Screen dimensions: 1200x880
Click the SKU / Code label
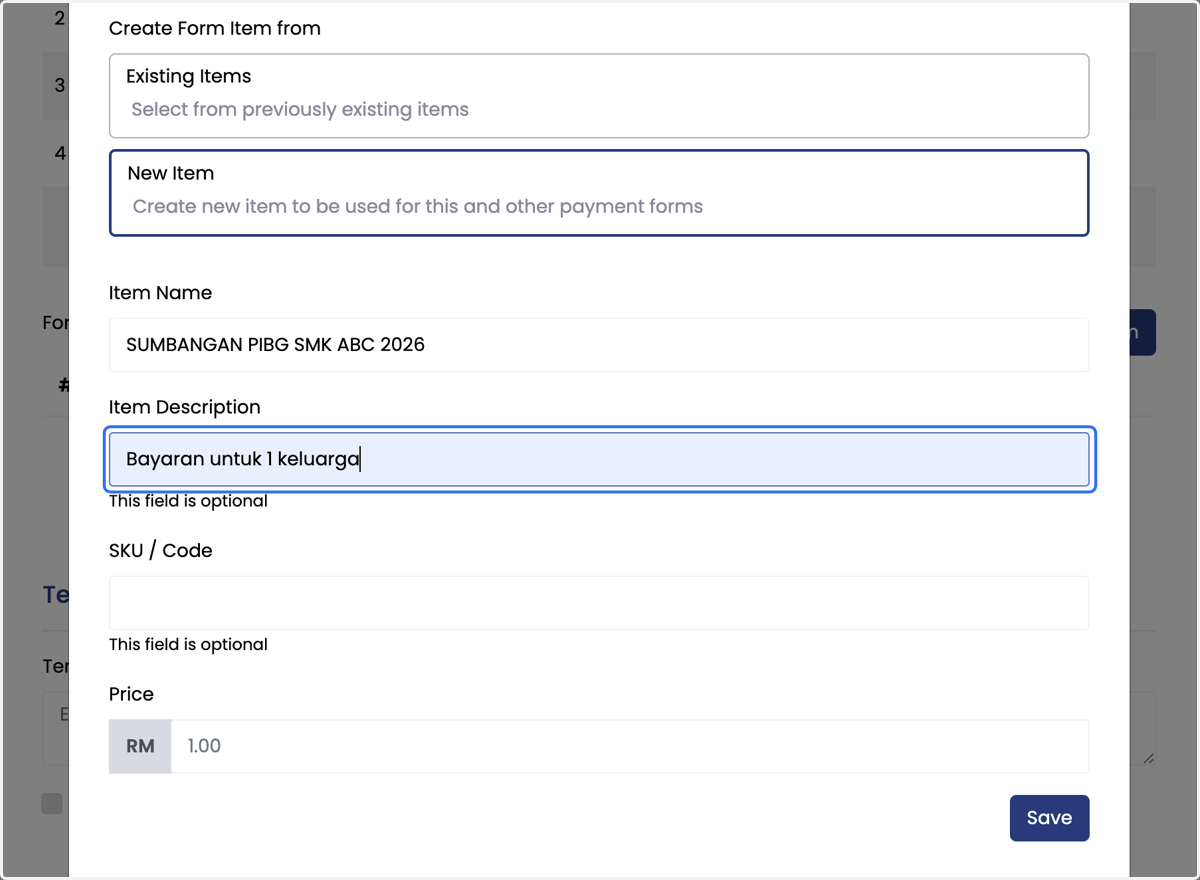pyautogui.click(x=161, y=551)
